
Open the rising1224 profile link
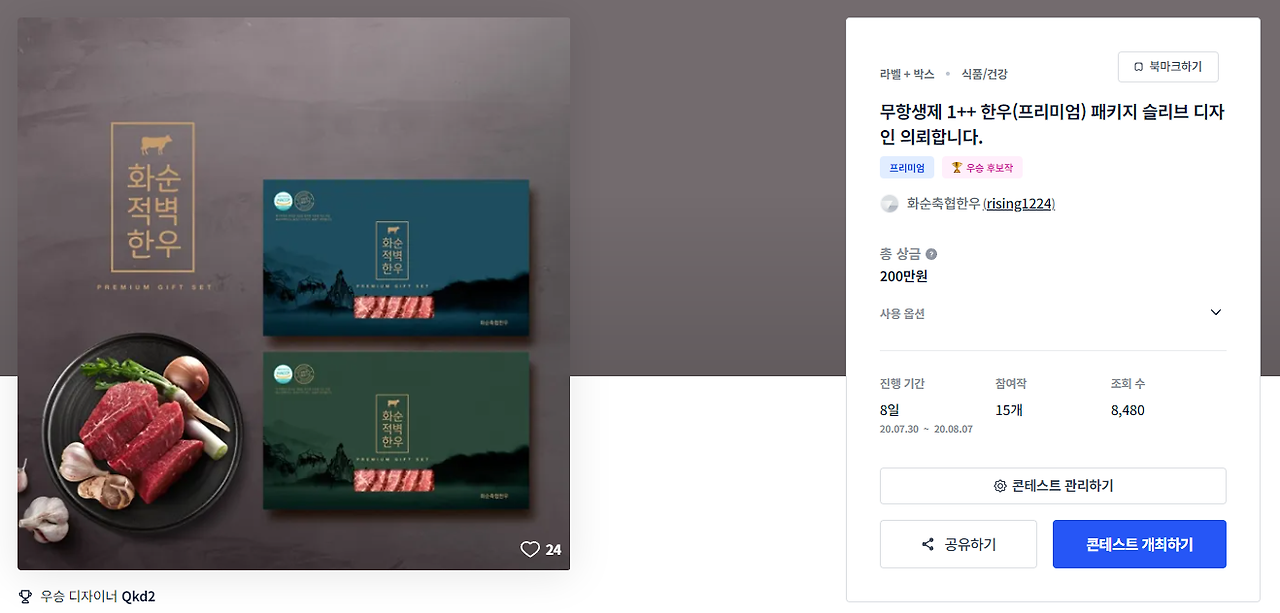[1020, 204]
